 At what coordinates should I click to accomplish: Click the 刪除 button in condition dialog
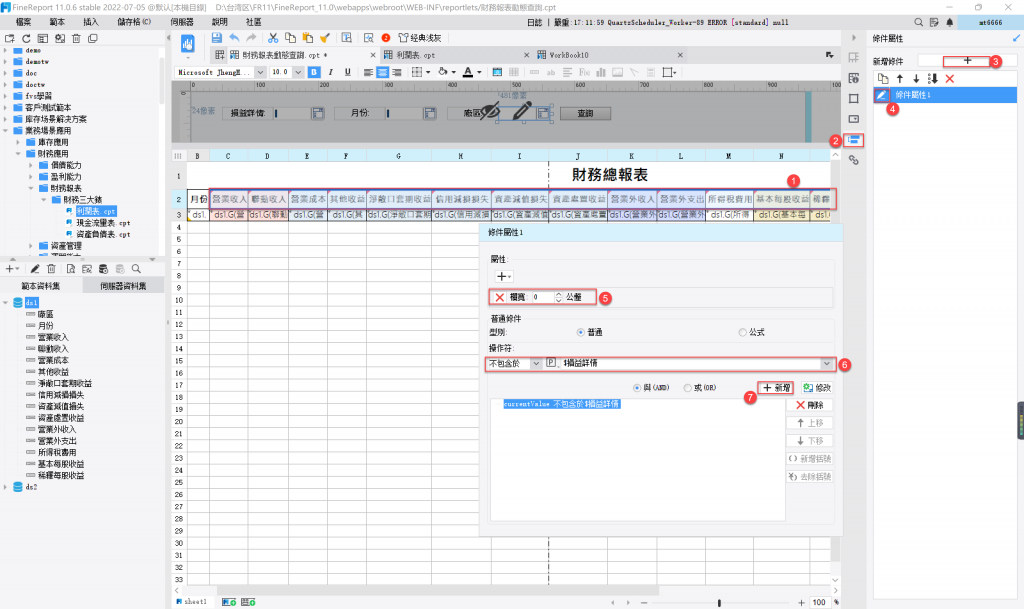810,405
